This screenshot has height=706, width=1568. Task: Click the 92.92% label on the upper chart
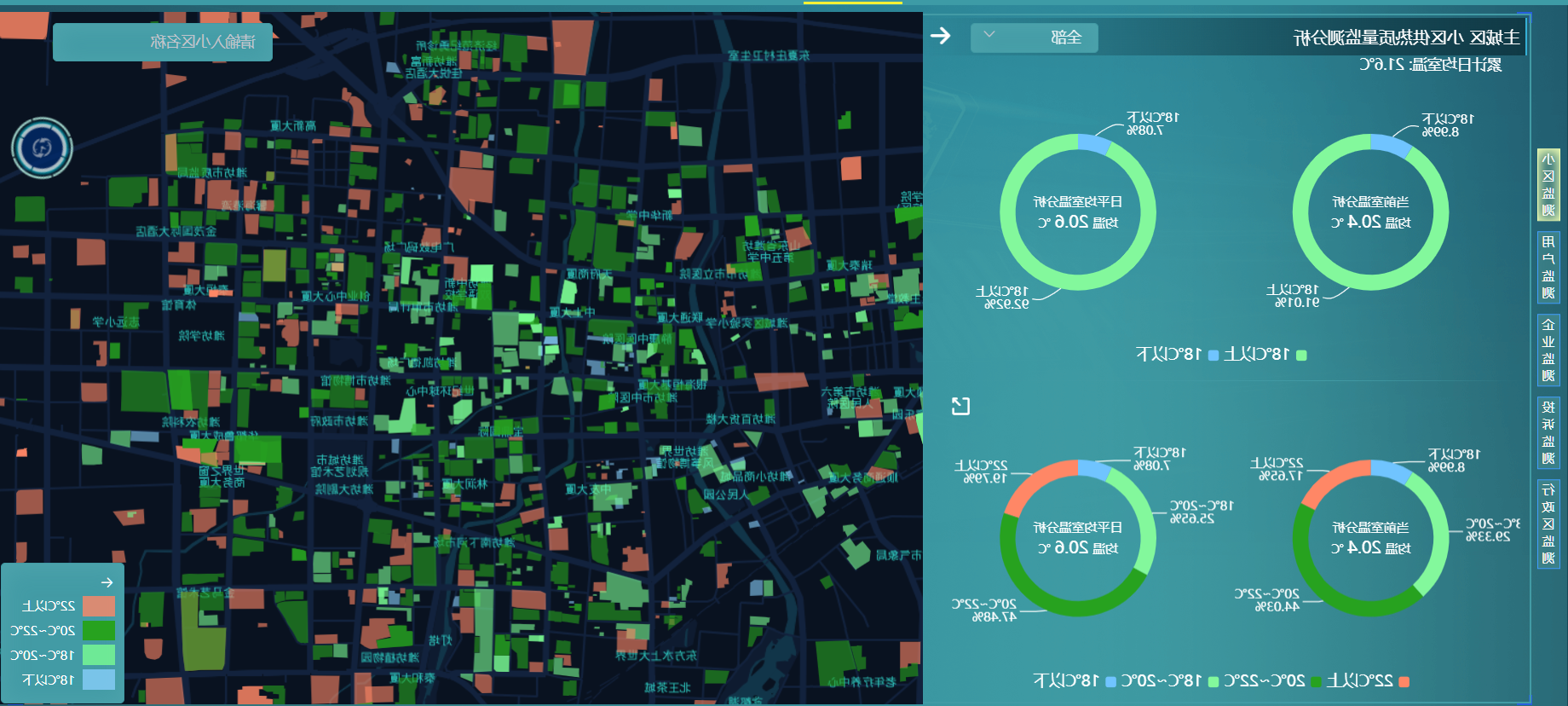coord(1006,304)
